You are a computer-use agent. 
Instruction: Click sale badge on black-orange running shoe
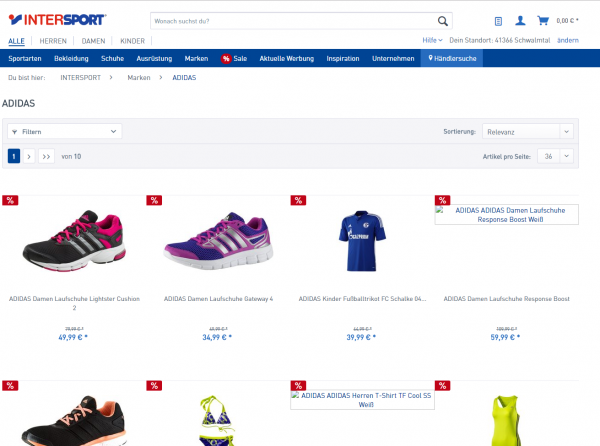pos(10,386)
